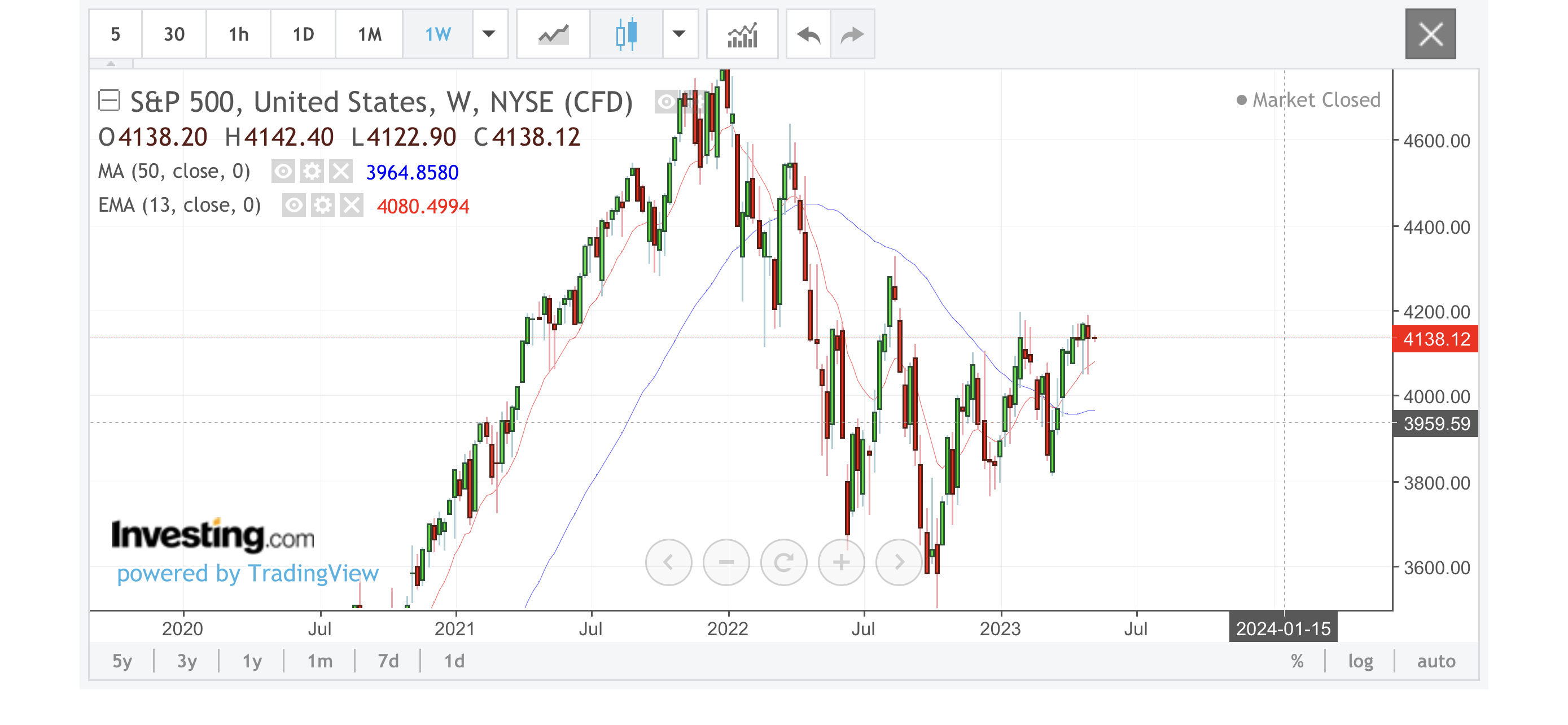Switch to the 1h interval
This screenshot has height=725, width=1568.
click(x=239, y=34)
